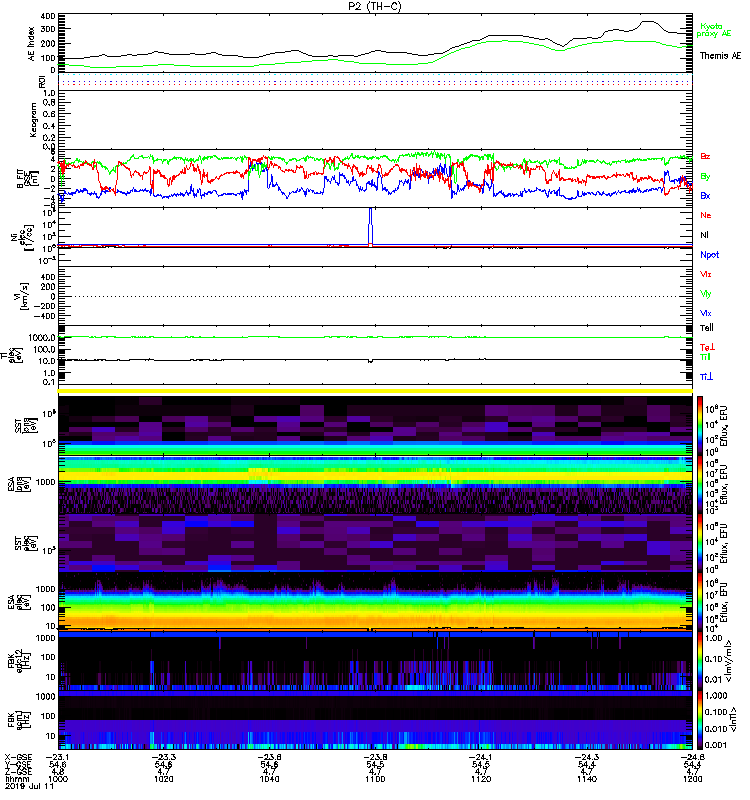Select the black Te parallel legend label

tap(706, 328)
